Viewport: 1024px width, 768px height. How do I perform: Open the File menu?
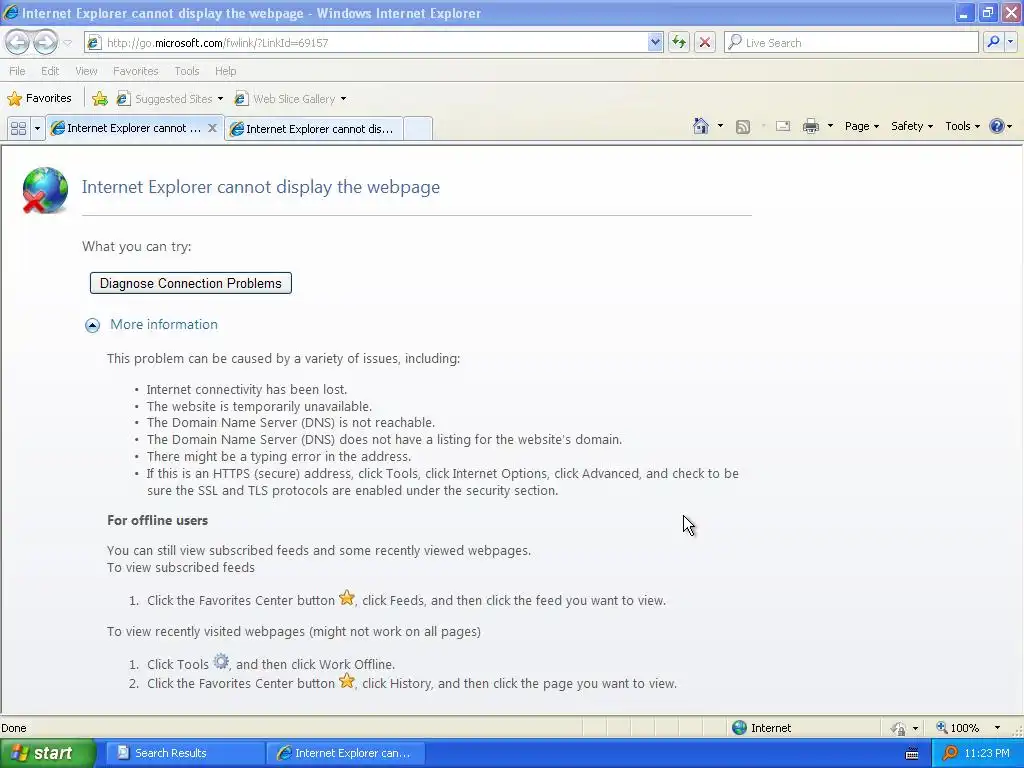tap(17, 71)
